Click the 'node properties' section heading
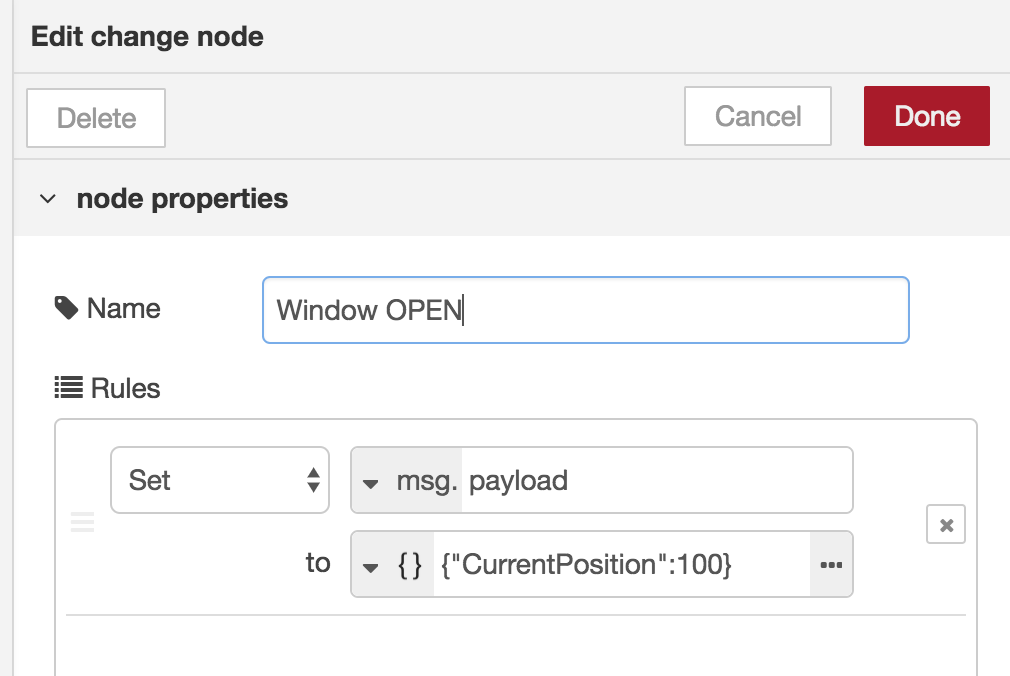 coord(182,199)
